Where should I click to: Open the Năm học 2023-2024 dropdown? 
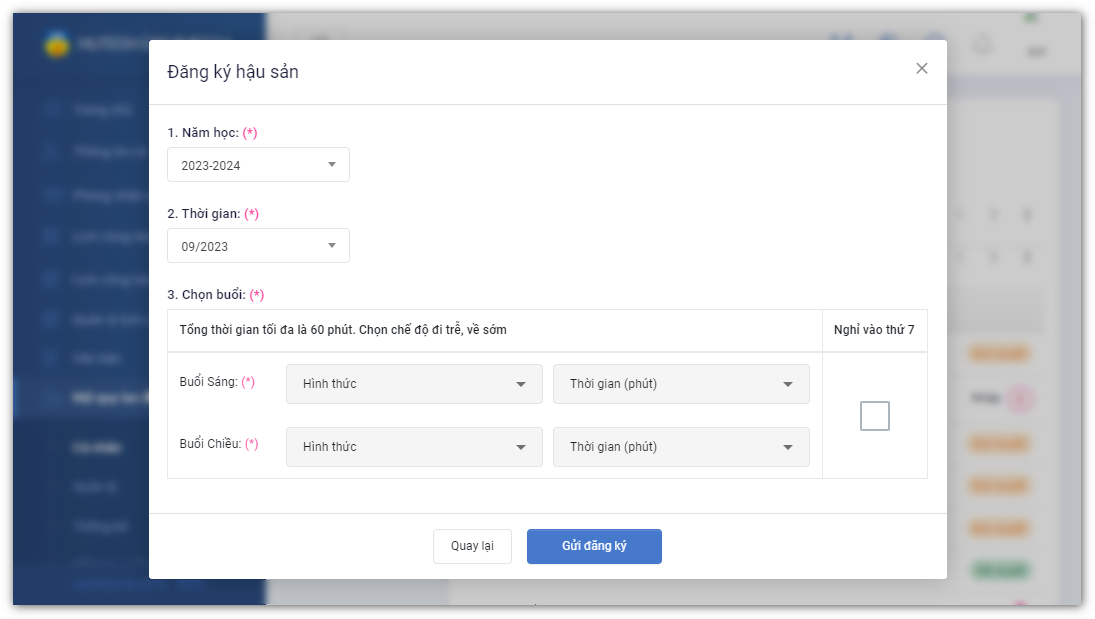point(258,165)
